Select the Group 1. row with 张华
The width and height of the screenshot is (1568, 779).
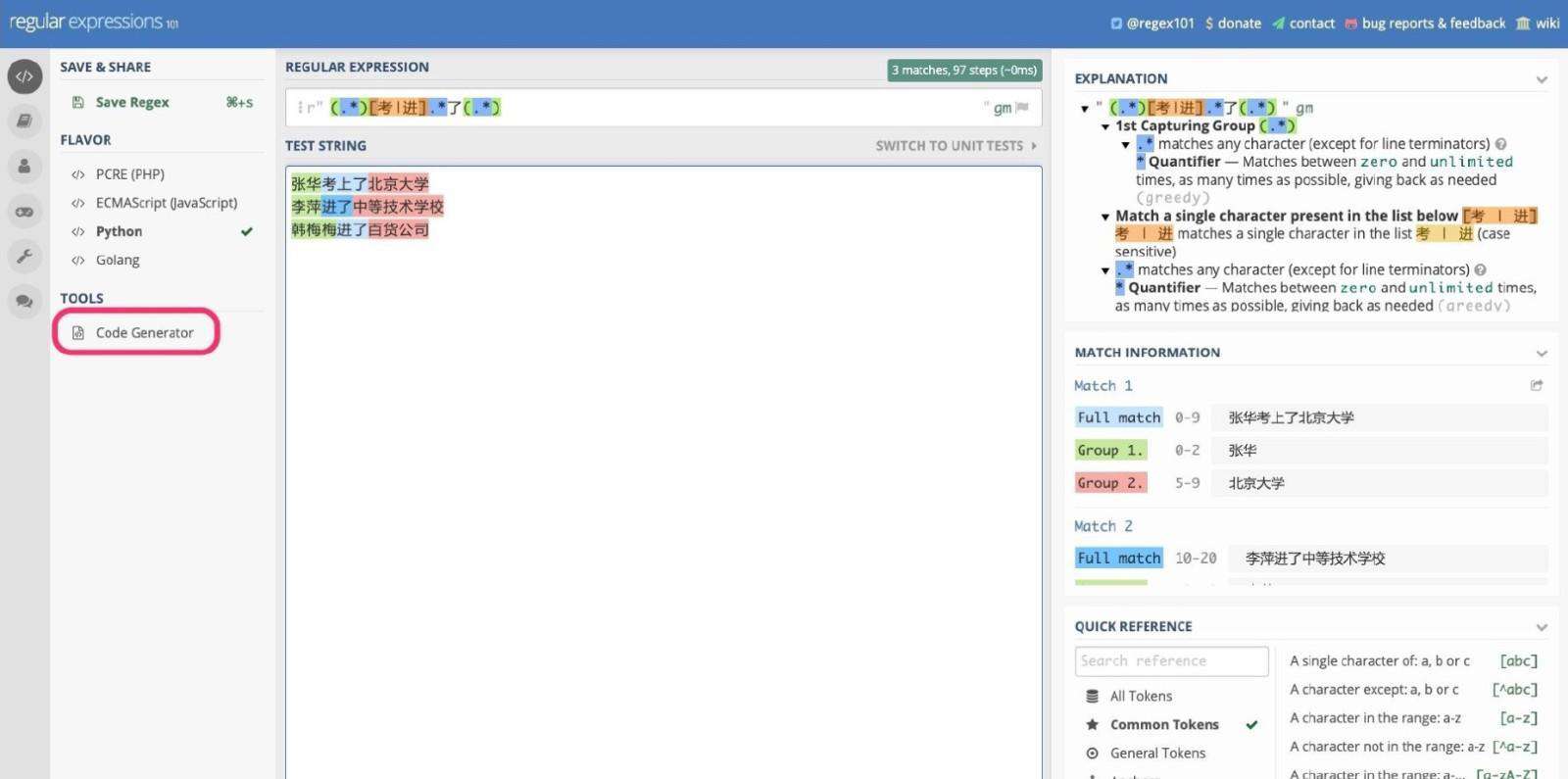1311,451
